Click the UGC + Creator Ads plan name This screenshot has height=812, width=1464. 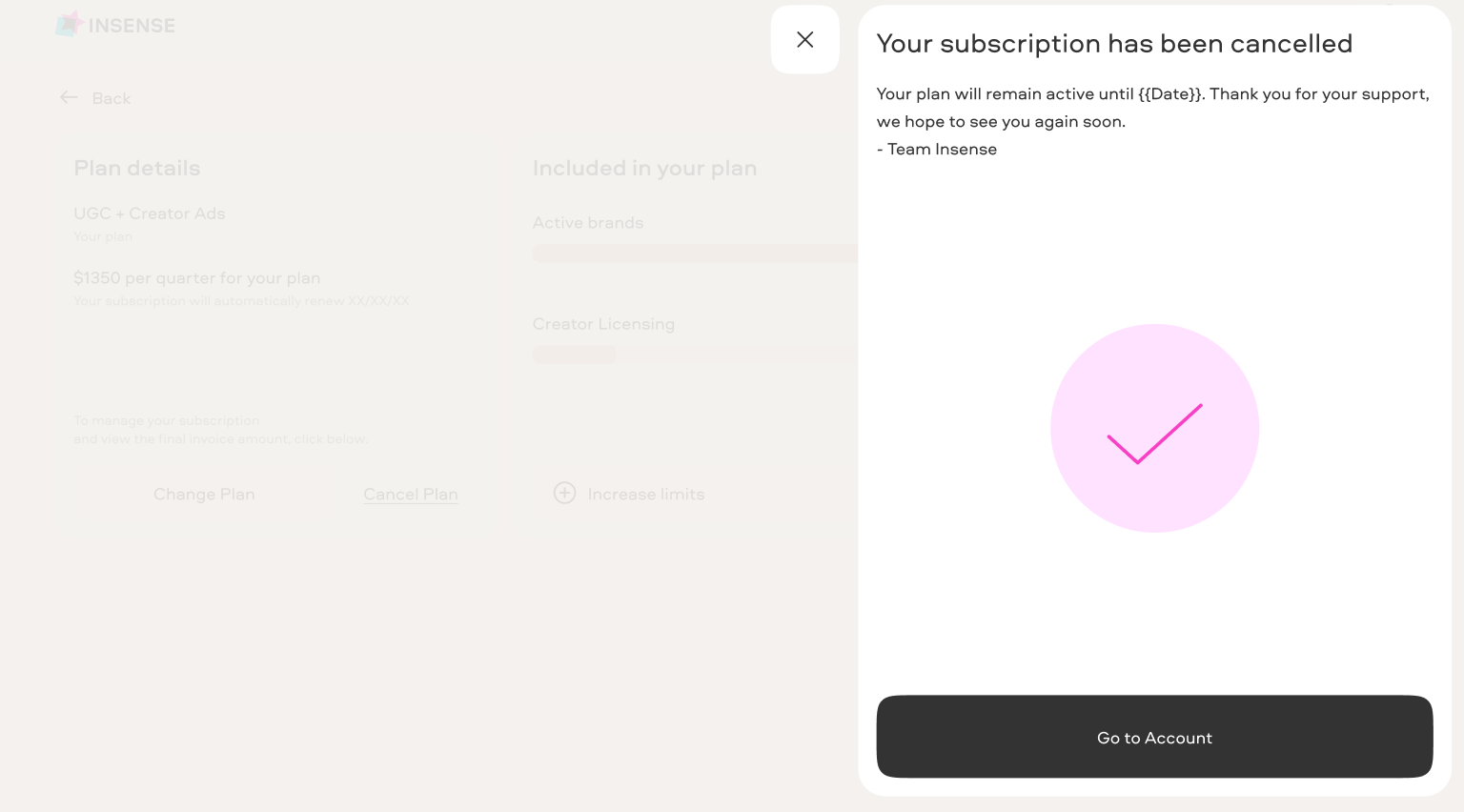[150, 213]
